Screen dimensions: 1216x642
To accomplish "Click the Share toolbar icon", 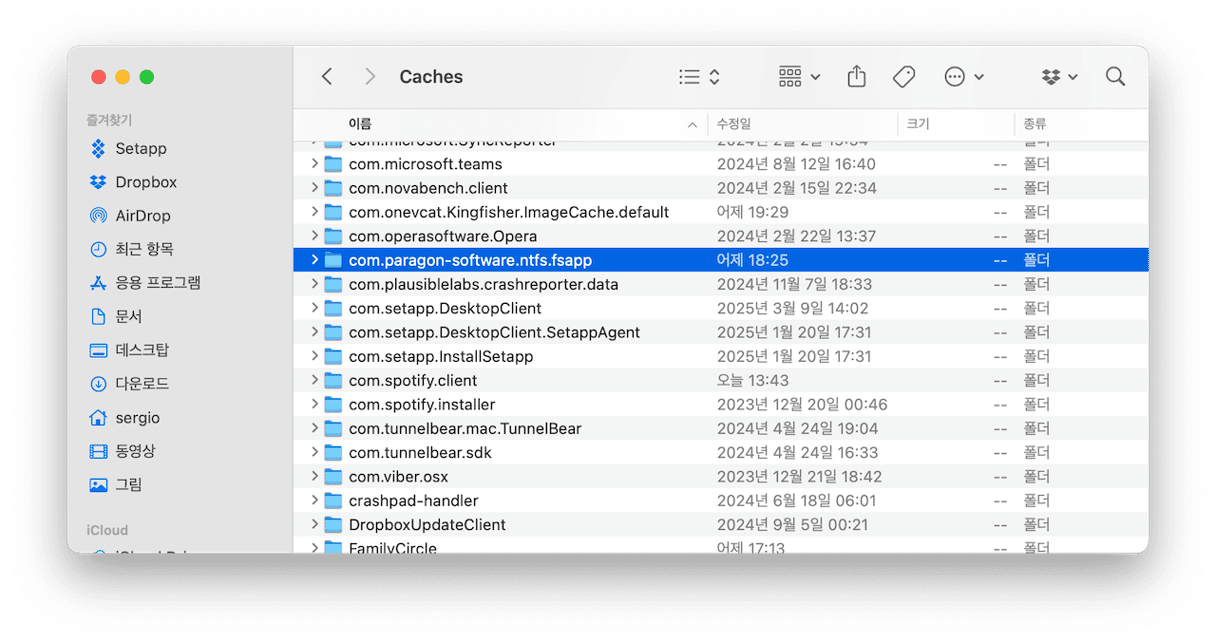I will [x=857, y=77].
